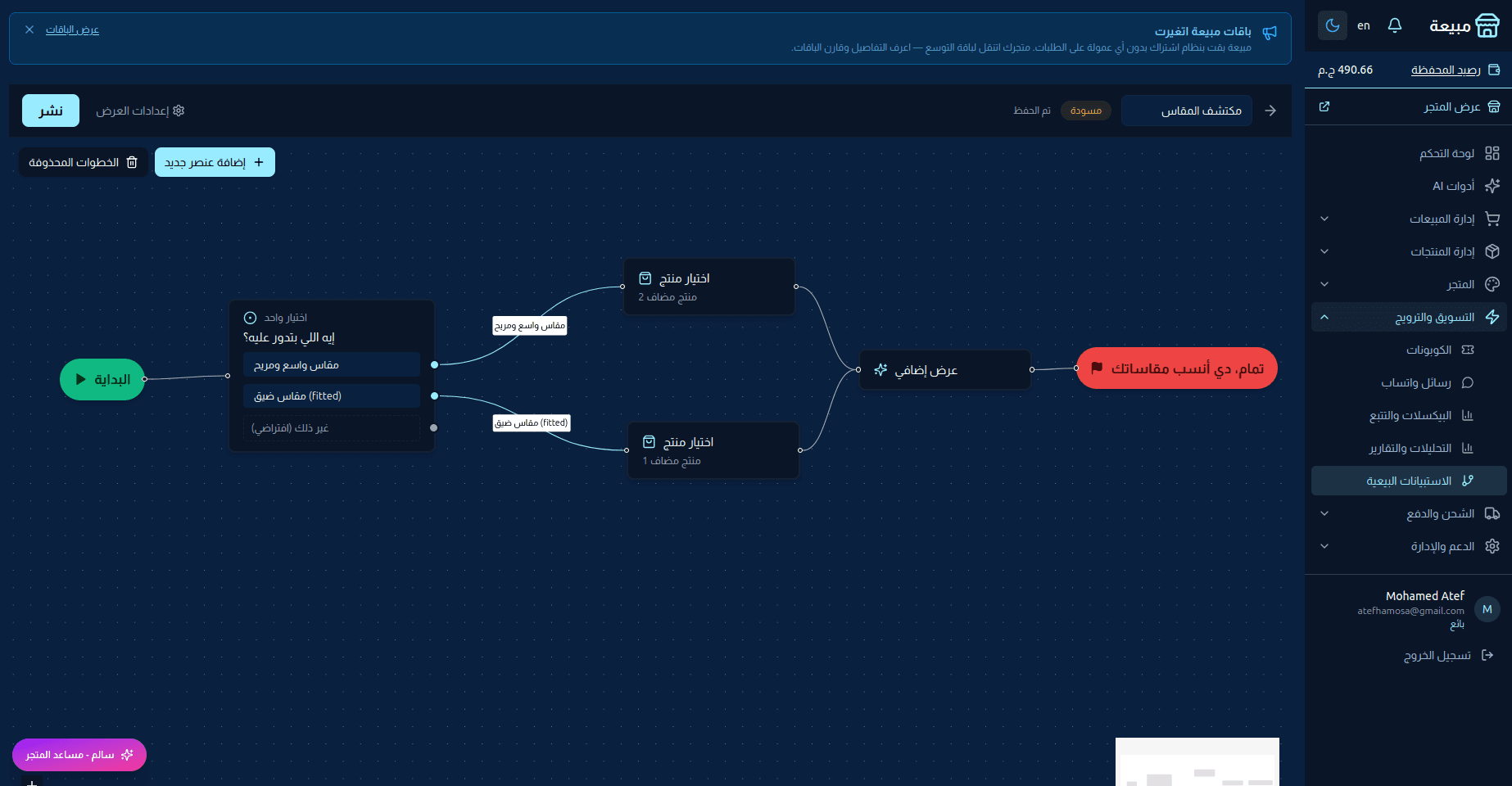
Task: Click تسجيل الخروج logout
Action: point(1448,655)
